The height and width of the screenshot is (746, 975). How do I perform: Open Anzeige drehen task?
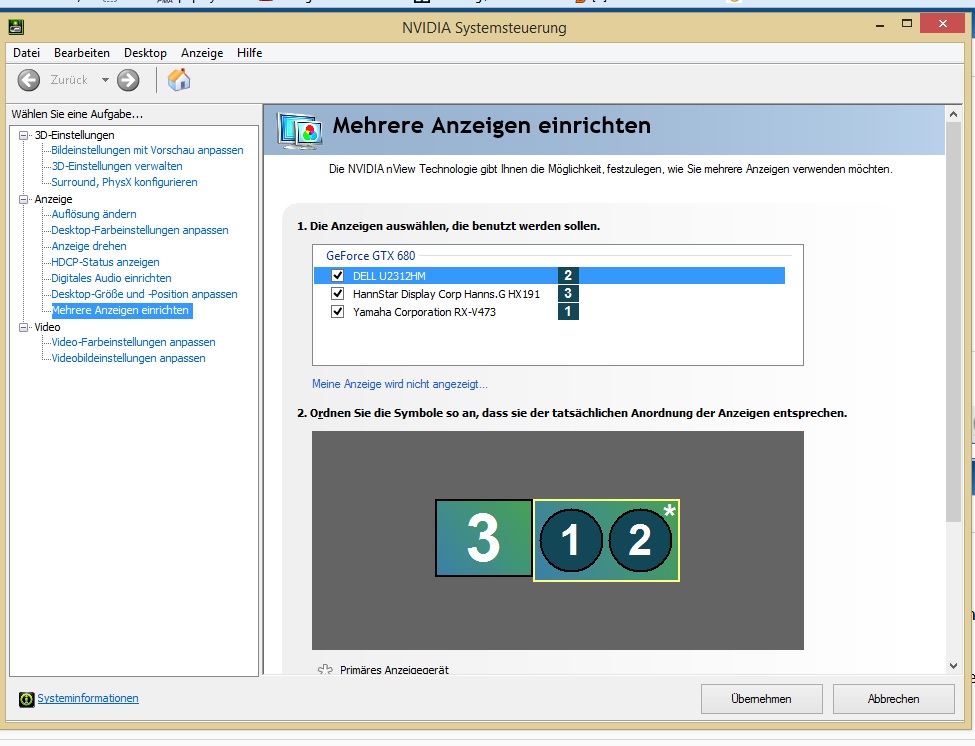[89, 246]
